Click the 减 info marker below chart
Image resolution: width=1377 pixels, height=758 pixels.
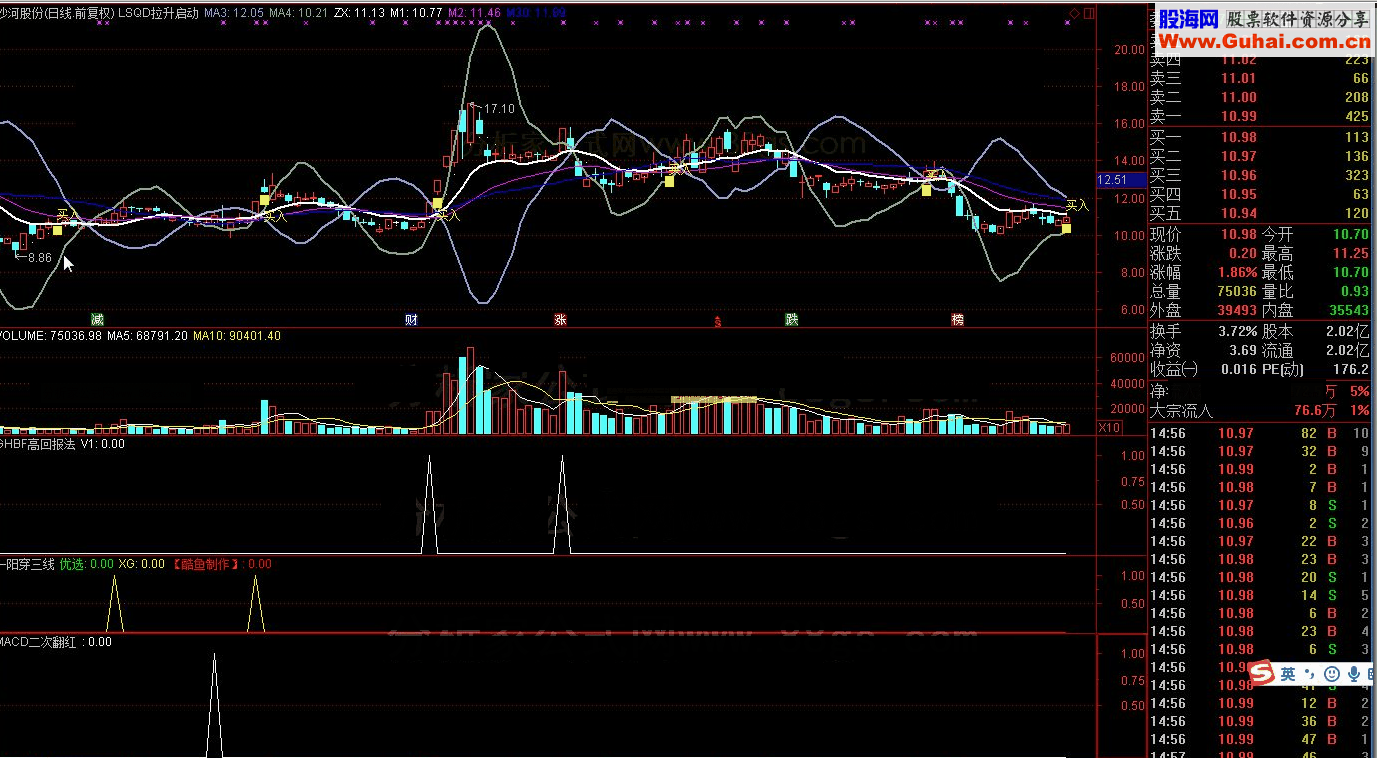tap(97, 320)
